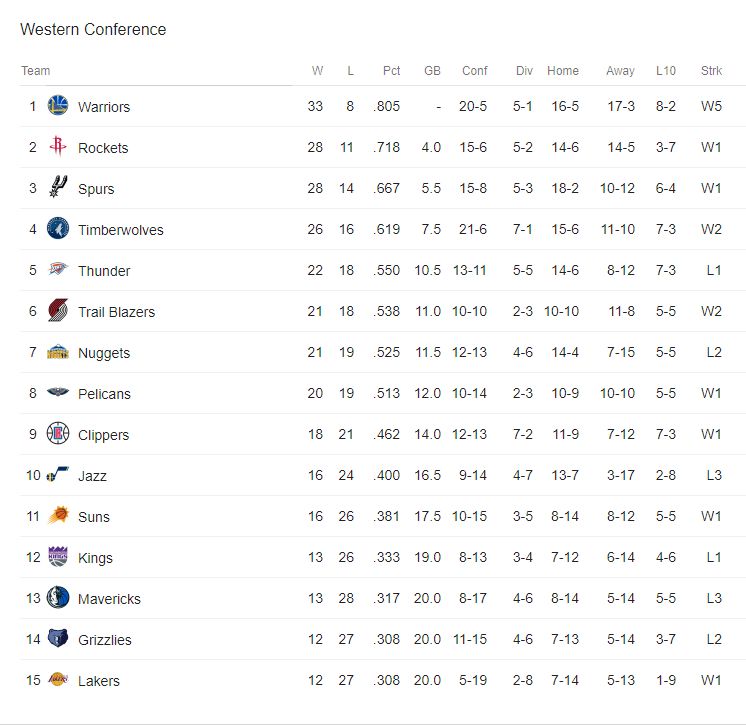This screenshot has width=746, height=725.
Task: Click the Lakers team logo
Action: (x=58, y=680)
